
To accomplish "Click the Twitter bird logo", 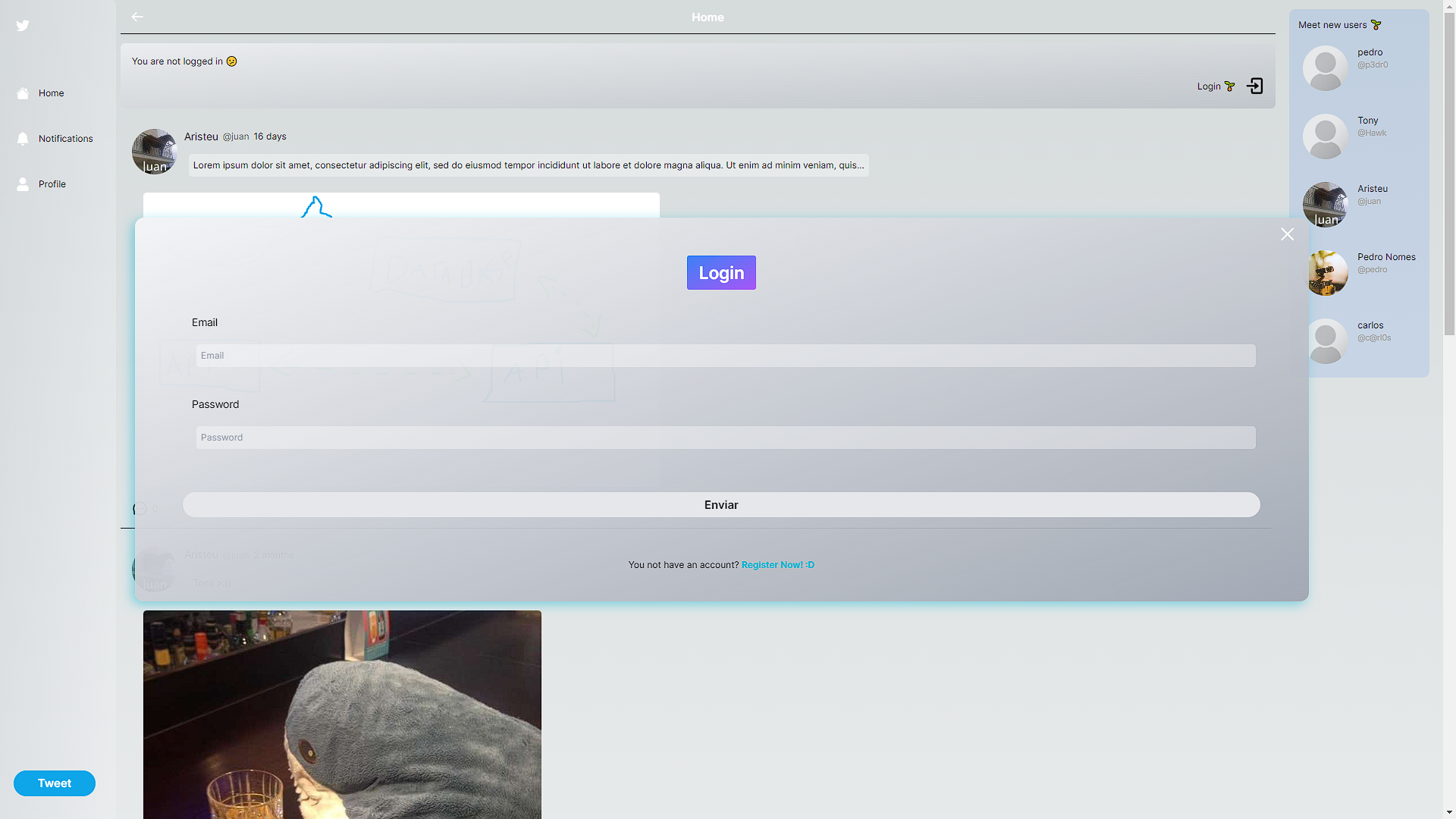I will [23, 26].
